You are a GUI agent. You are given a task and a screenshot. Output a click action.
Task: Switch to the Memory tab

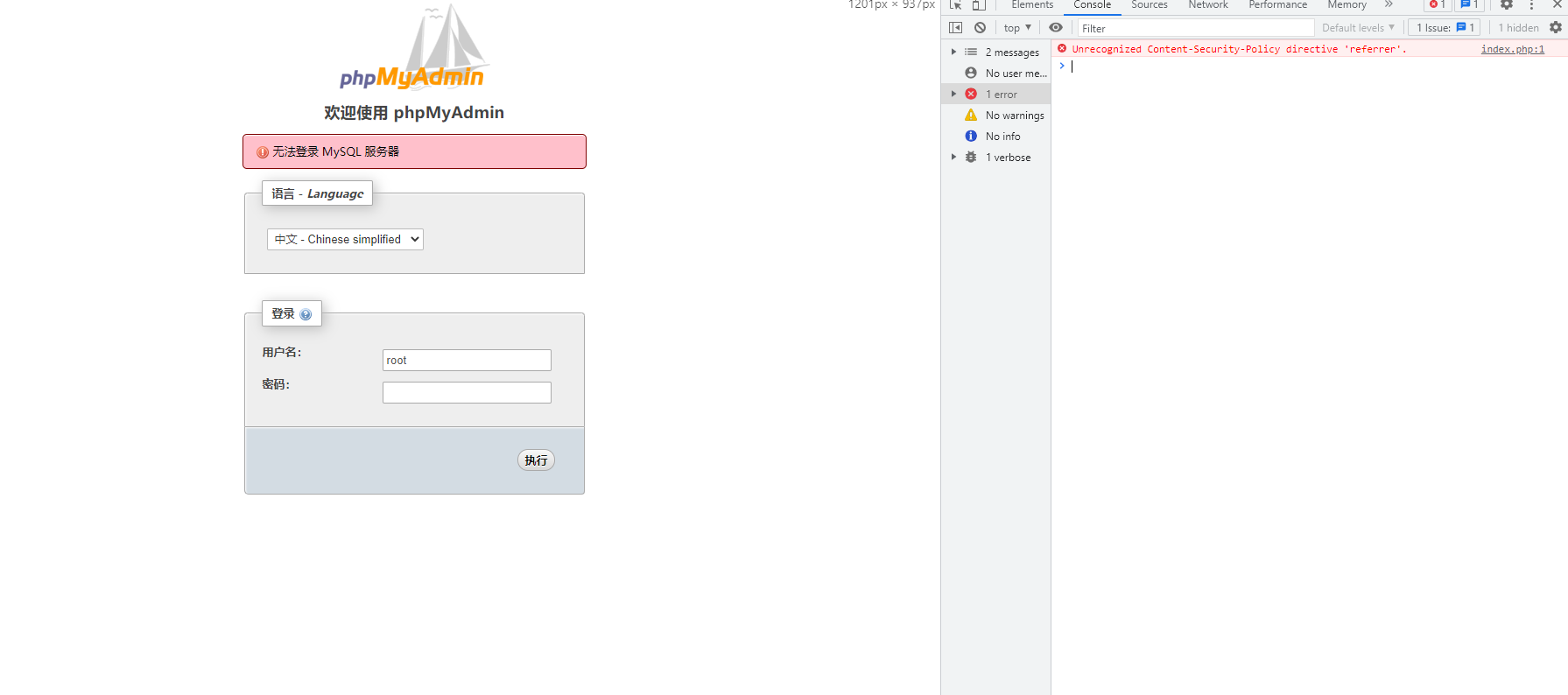(1347, 4)
